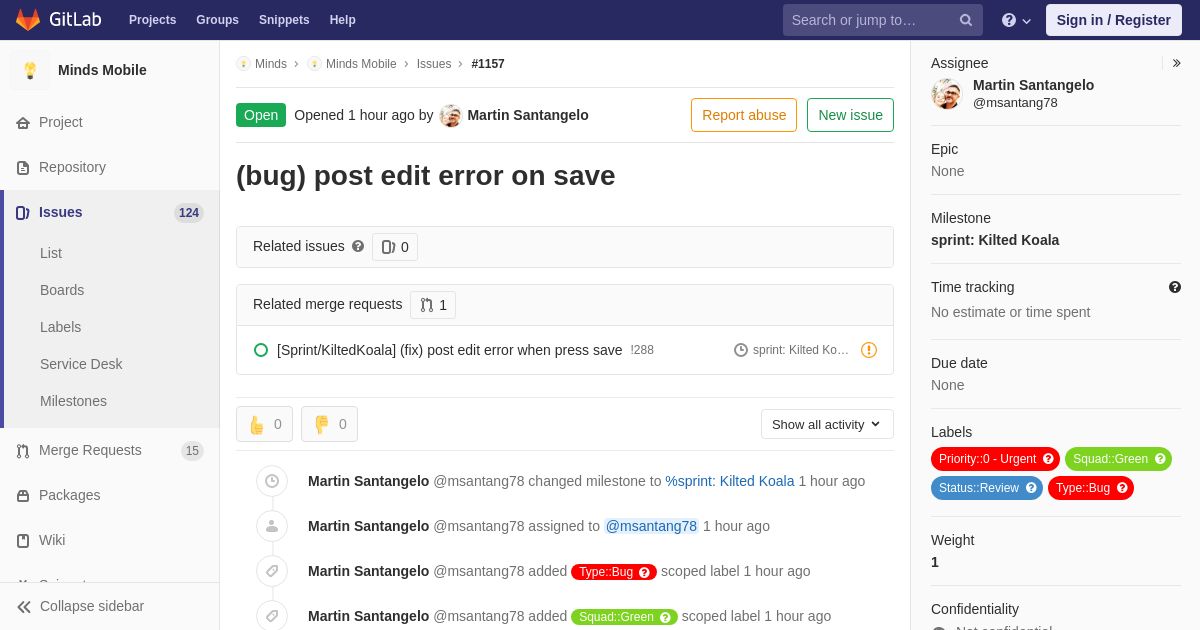Open the help question-mark menu
This screenshot has height=630, width=1200.
point(1016,20)
